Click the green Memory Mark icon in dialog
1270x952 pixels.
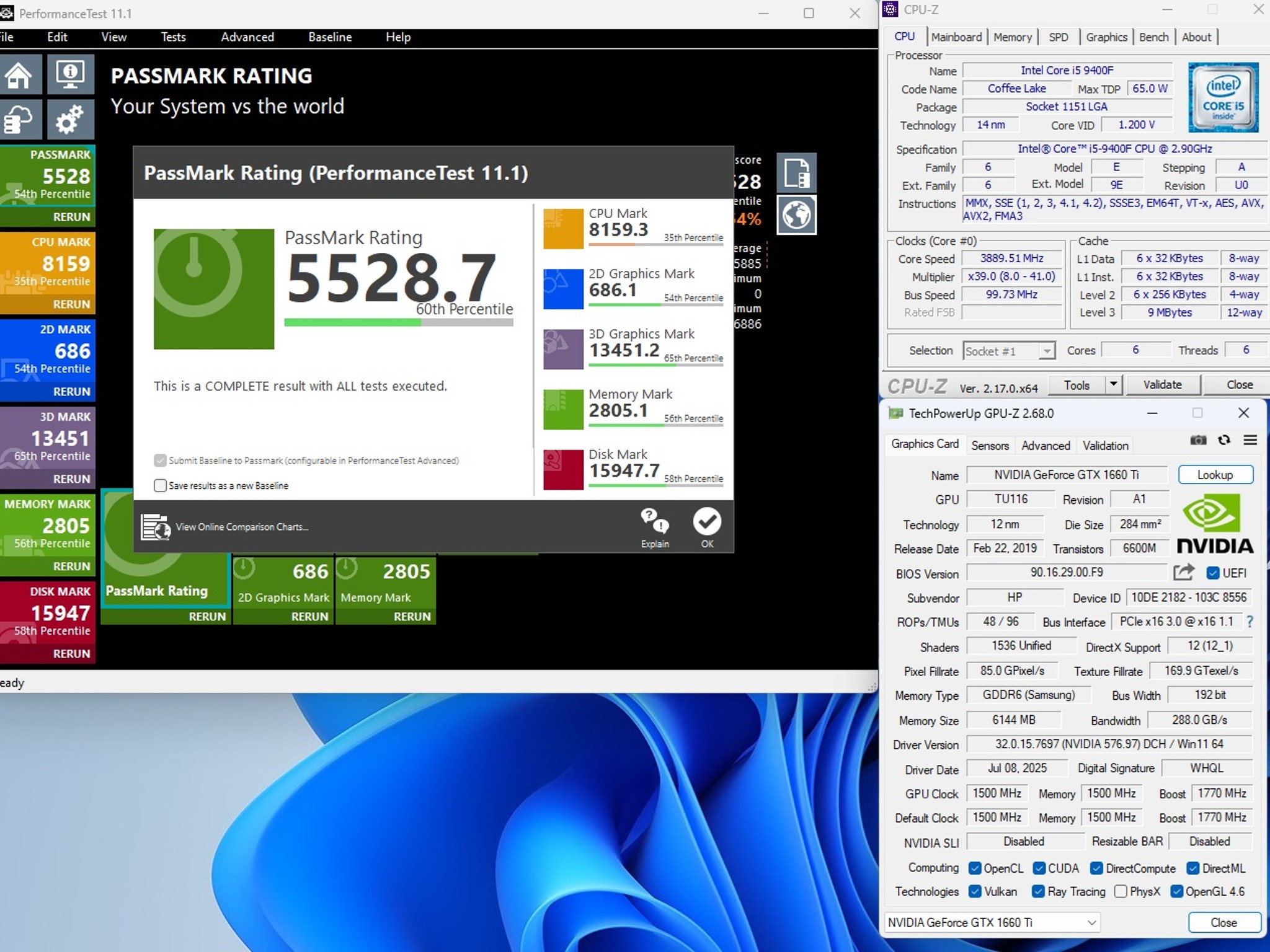pos(563,409)
